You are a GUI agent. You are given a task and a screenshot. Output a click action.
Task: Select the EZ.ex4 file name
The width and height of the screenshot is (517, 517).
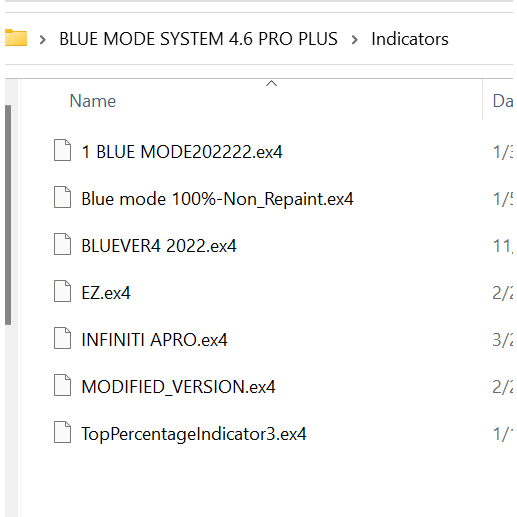tap(106, 293)
